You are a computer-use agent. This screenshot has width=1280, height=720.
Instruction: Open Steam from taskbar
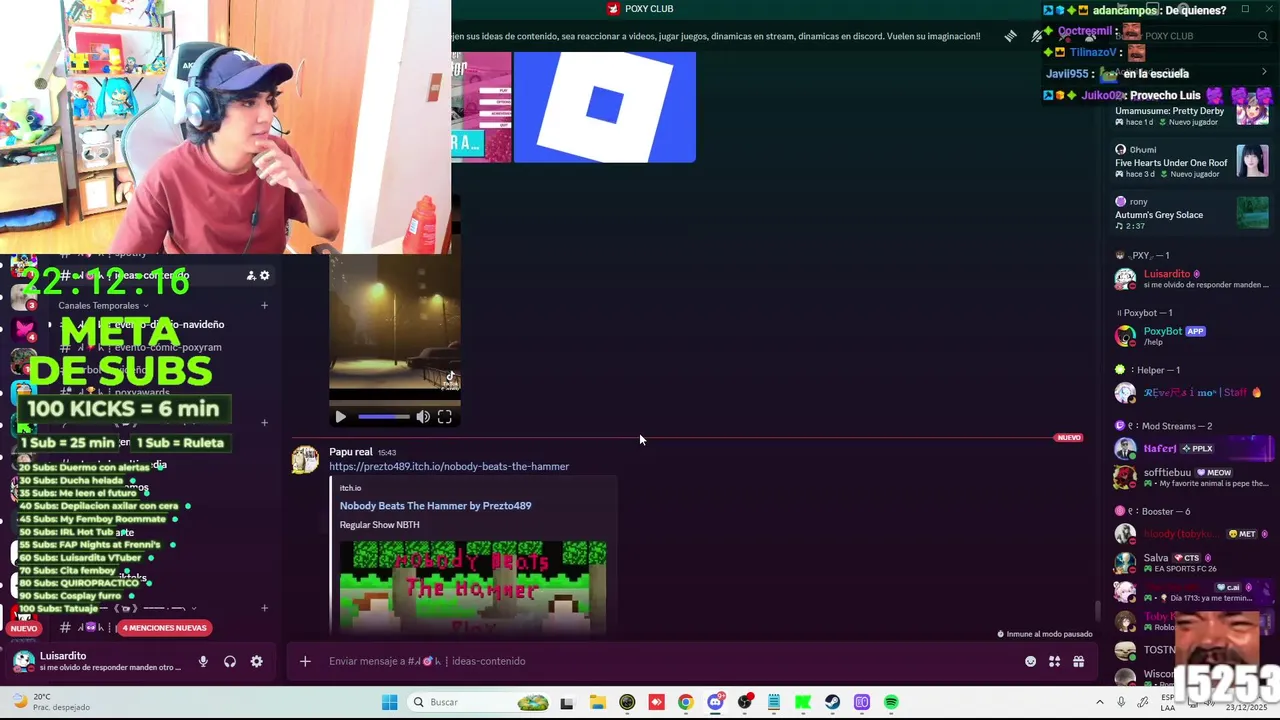pos(832,702)
